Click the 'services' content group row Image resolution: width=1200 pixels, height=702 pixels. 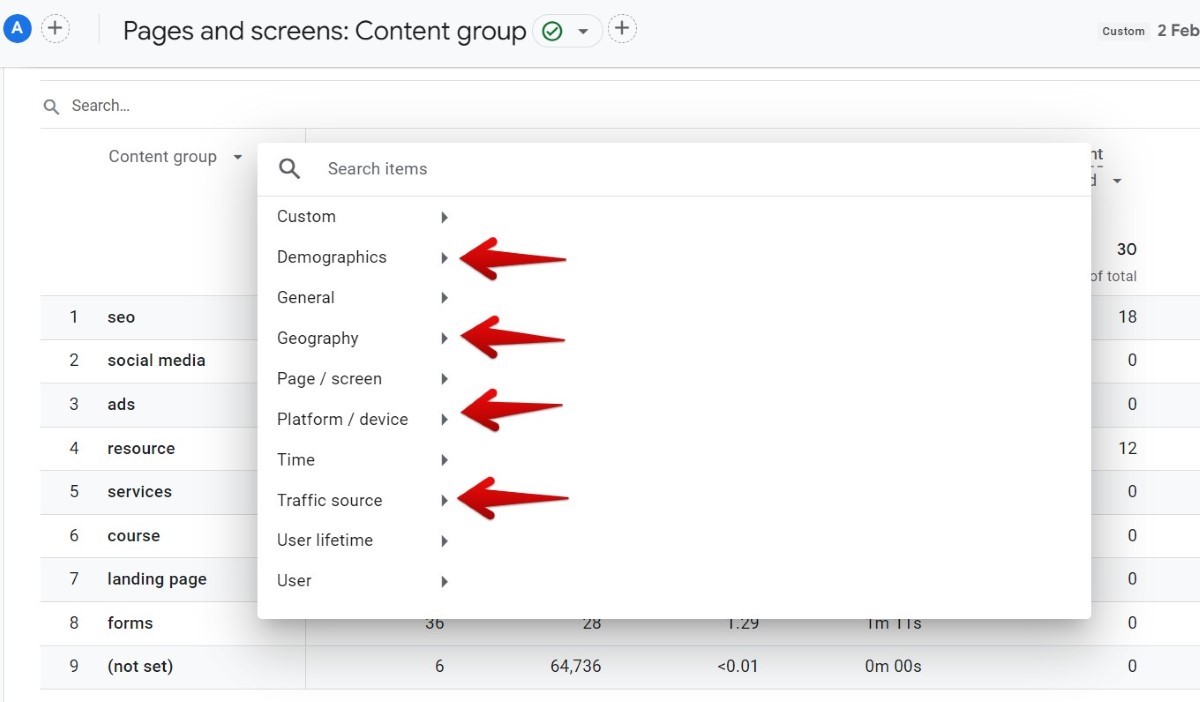click(139, 492)
